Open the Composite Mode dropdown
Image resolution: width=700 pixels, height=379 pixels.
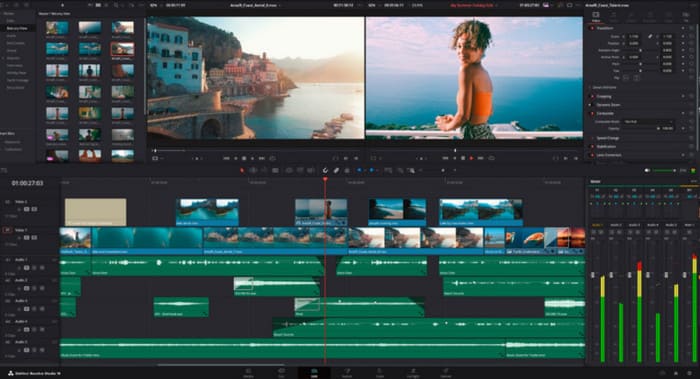pyautogui.click(x=648, y=121)
